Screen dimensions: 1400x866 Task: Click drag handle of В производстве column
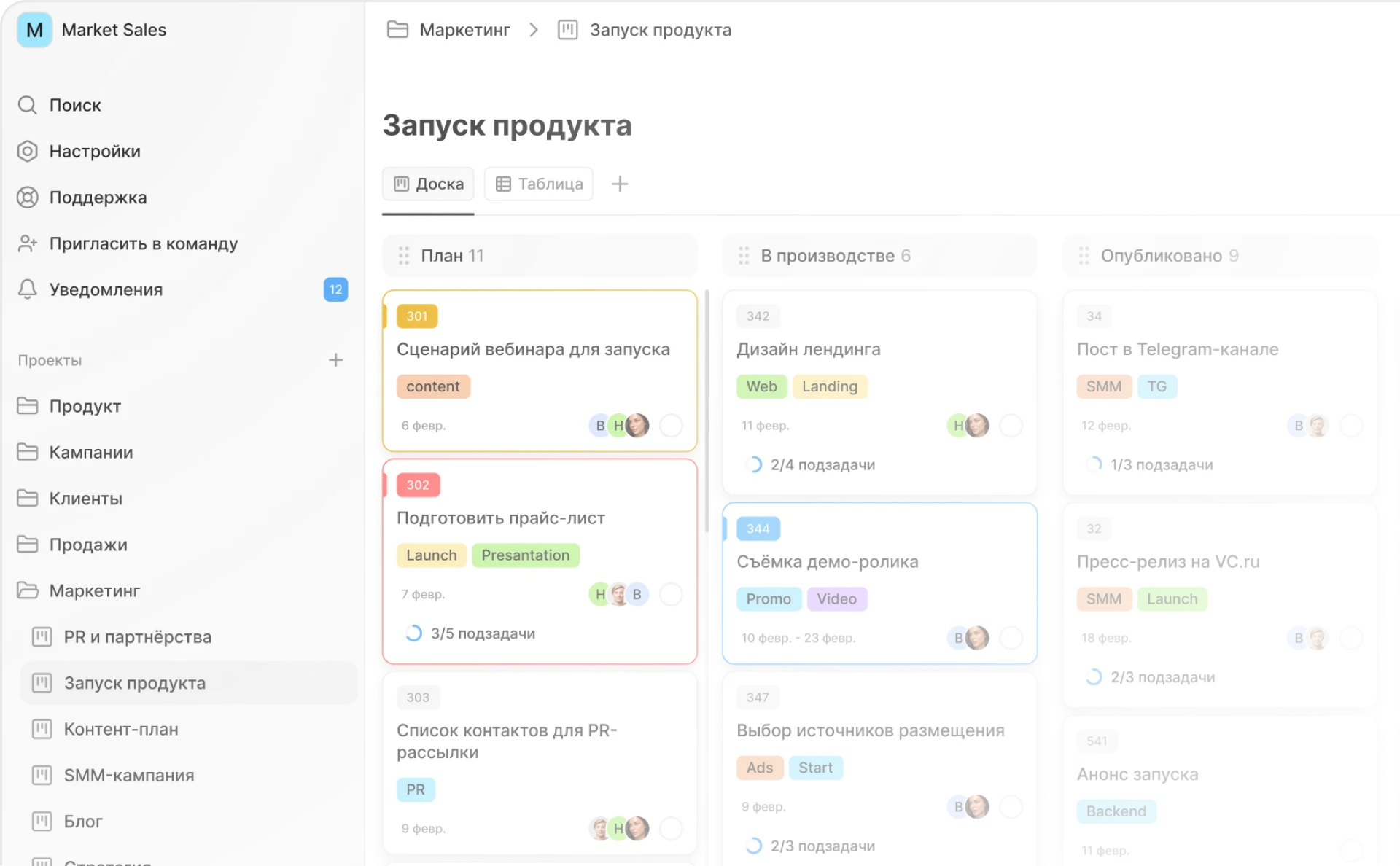click(744, 255)
